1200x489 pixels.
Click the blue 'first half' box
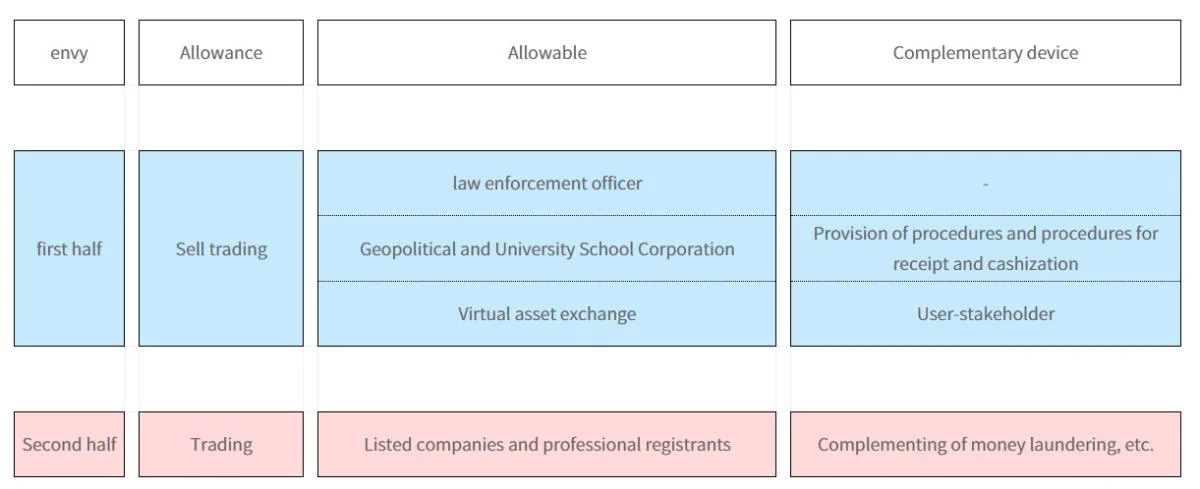pyautogui.click(x=69, y=249)
